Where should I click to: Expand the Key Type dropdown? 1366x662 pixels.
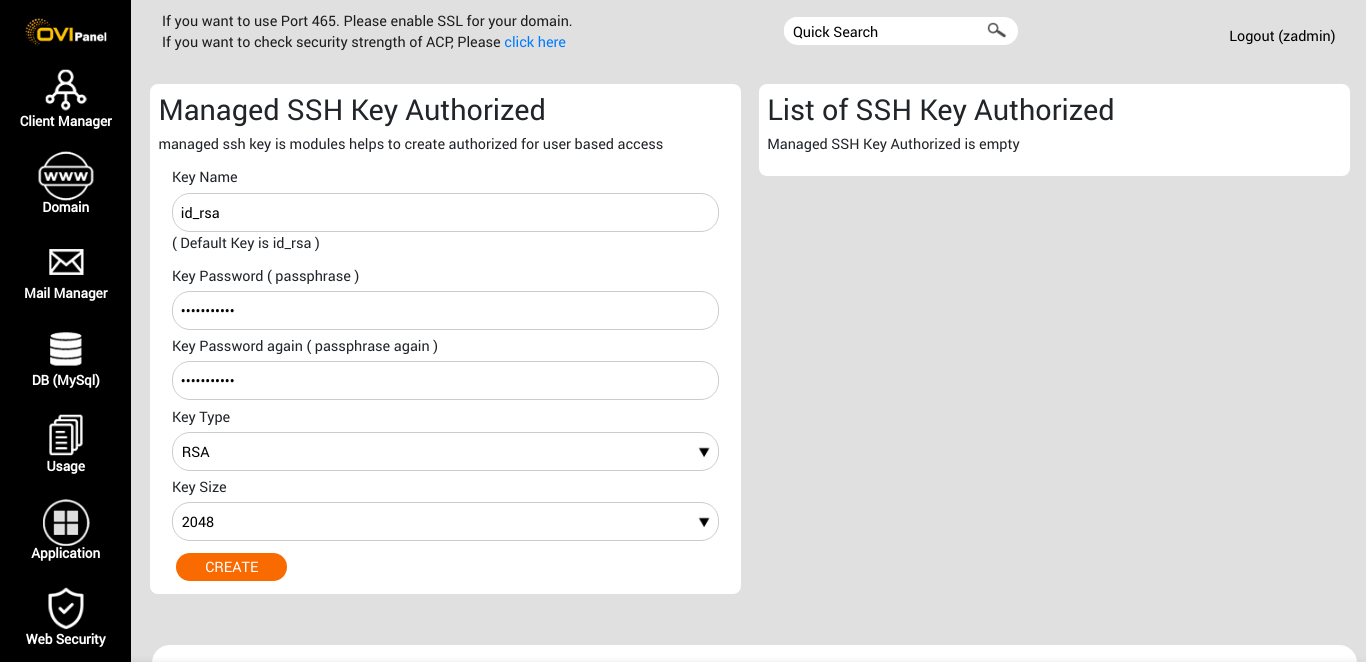(x=445, y=452)
